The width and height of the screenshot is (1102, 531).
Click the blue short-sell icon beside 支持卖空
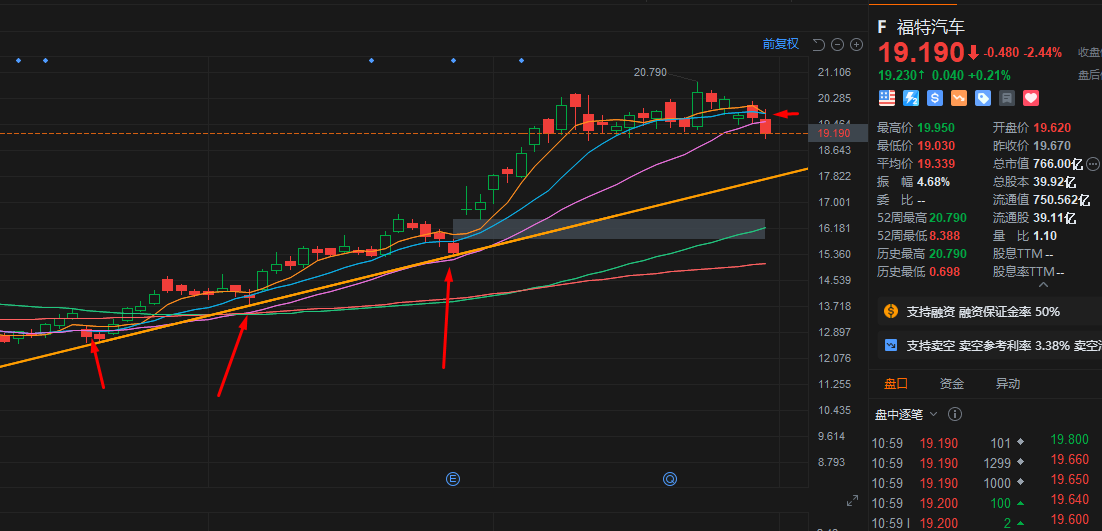tap(891, 346)
